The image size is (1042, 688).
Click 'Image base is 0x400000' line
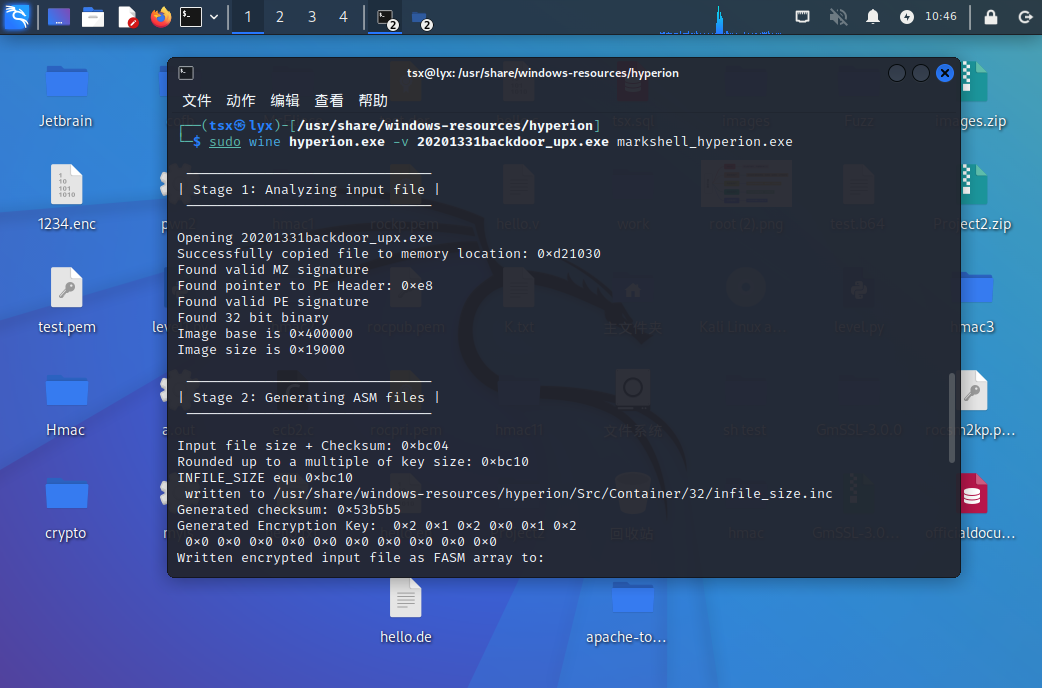coord(265,334)
